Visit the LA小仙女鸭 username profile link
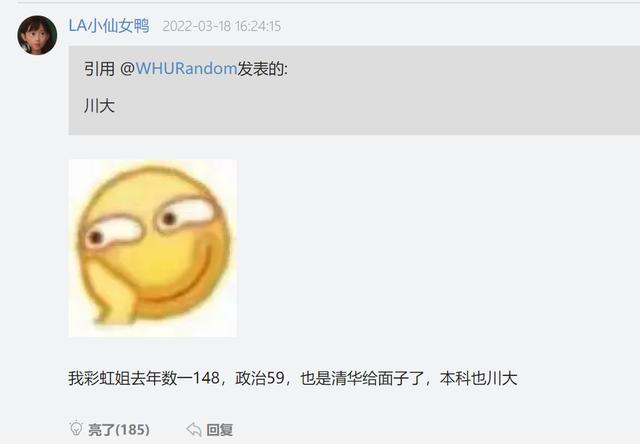Image resolution: width=640 pixels, height=444 pixels. pyautogui.click(x=109, y=26)
